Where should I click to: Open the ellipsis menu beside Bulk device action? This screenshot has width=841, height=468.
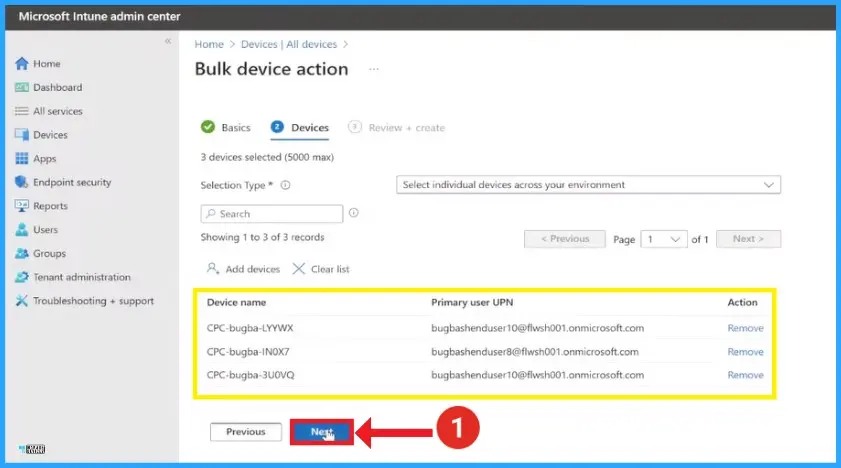(x=374, y=69)
